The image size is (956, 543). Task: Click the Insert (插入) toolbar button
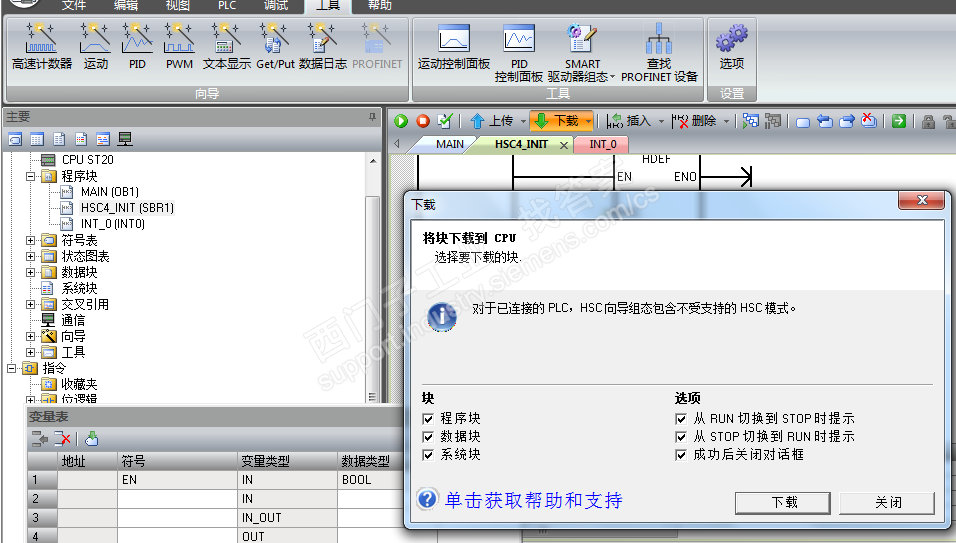[629, 121]
